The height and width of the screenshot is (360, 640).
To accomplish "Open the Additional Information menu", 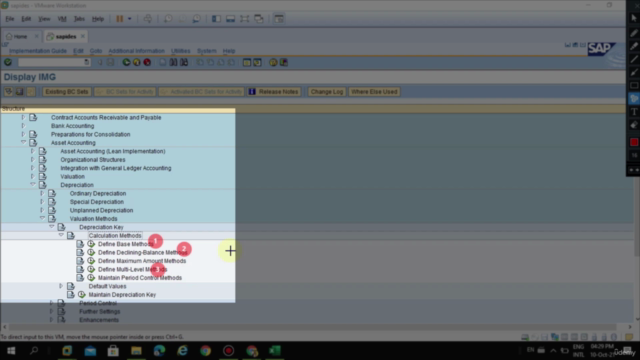I will 136,51.
